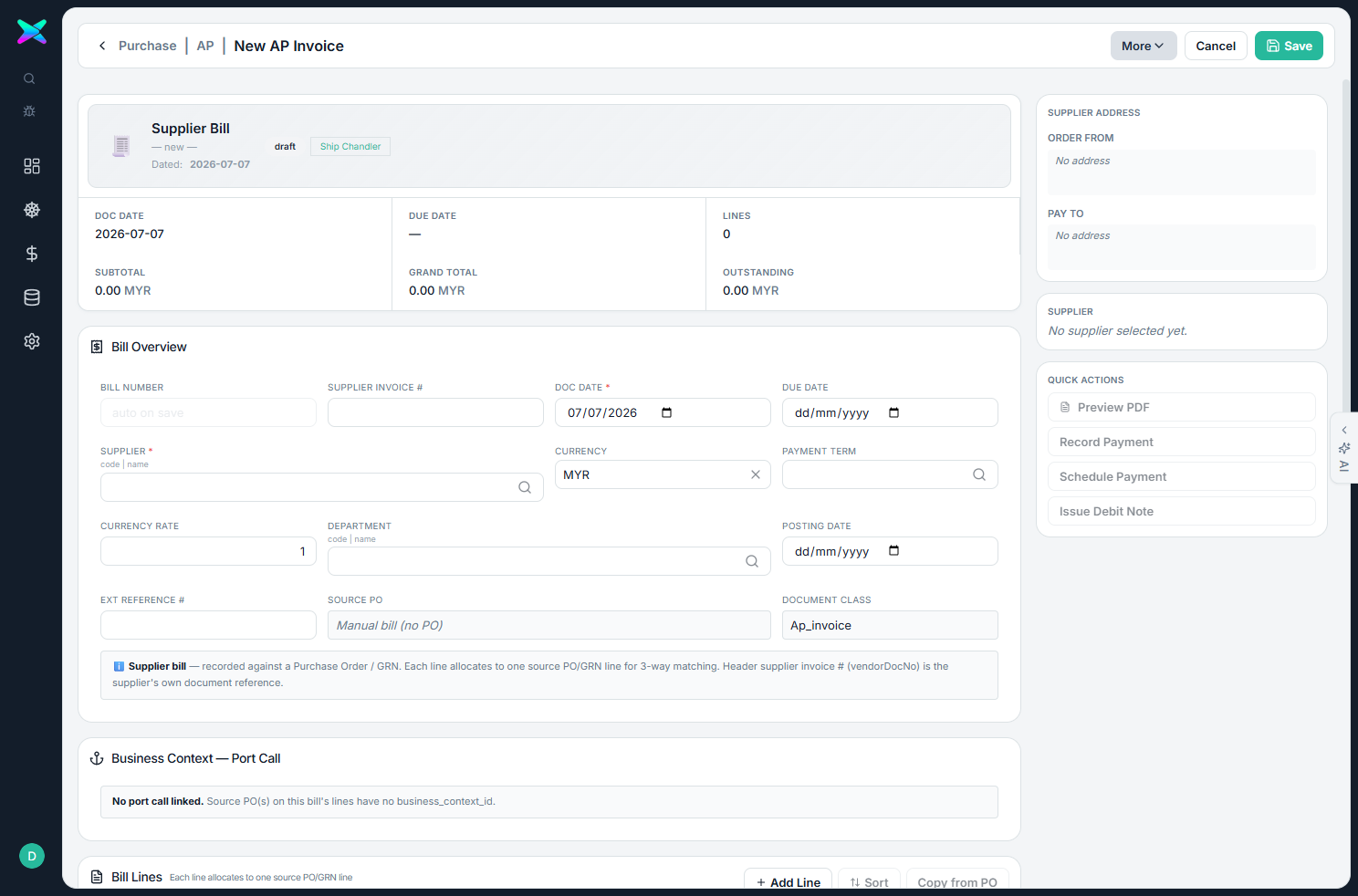Click the Payment Term search icon
This screenshot has height=896, width=1358.
[979, 474]
